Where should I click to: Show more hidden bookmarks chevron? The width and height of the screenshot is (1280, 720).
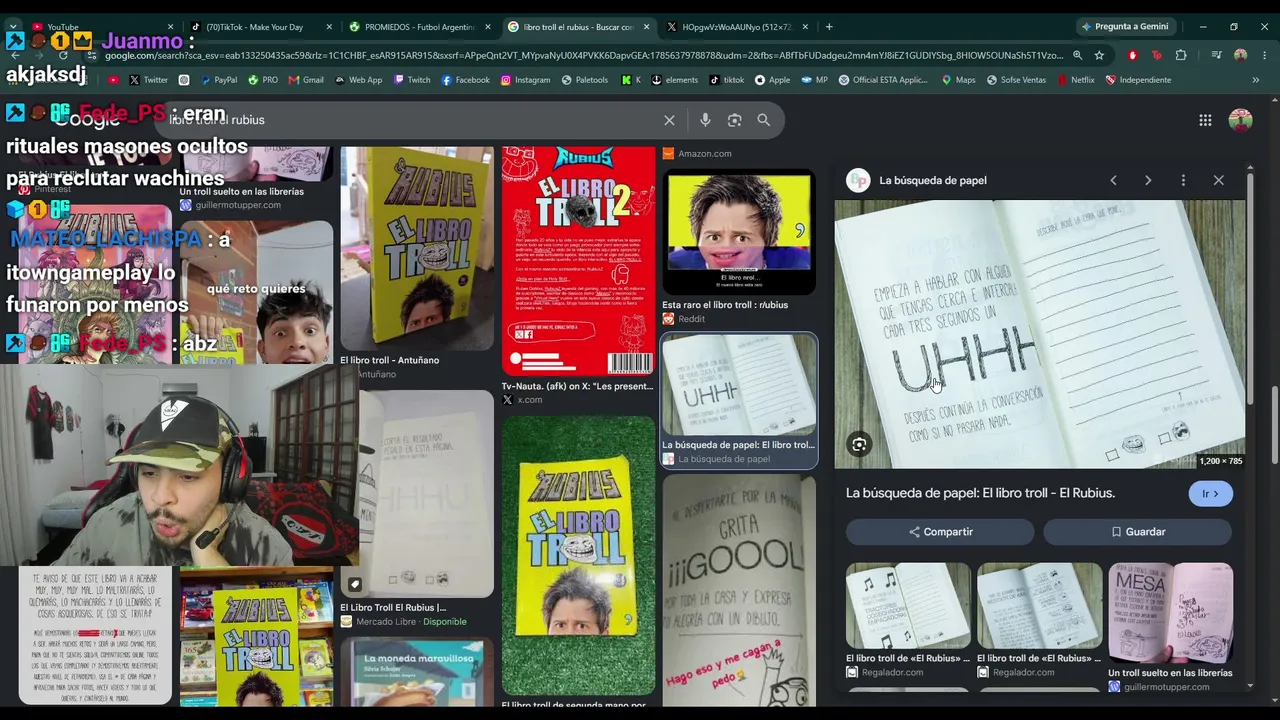point(1255,80)
